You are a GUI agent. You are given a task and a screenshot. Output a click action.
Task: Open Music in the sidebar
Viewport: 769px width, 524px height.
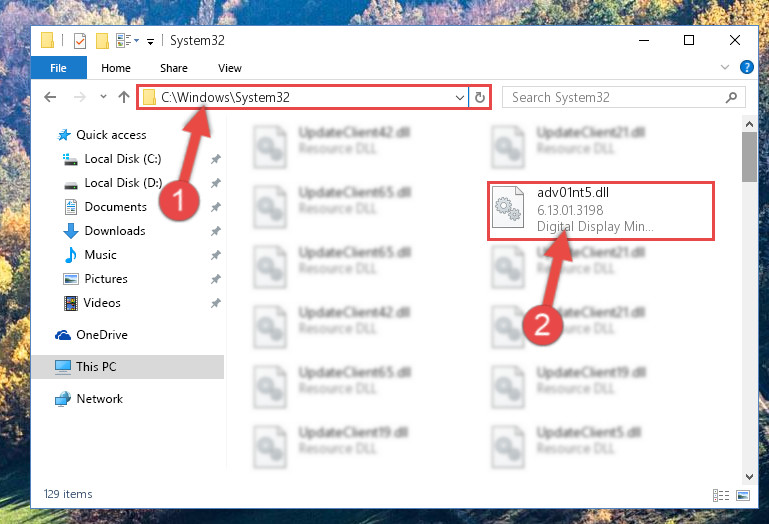click(x=101, y=255)
